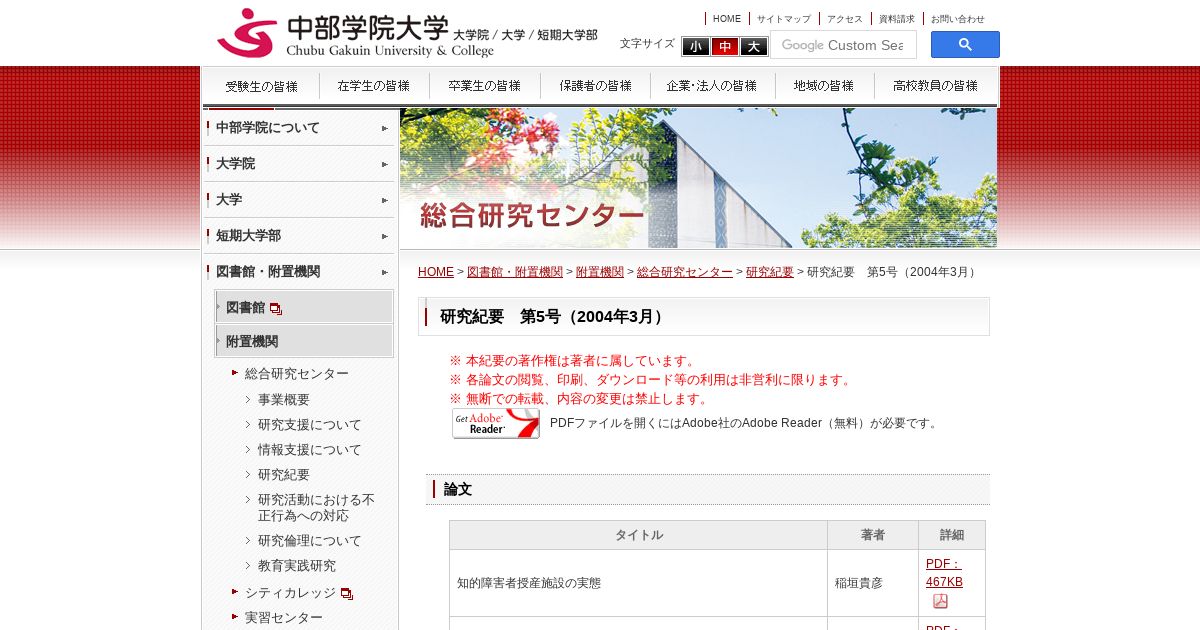Open the 受験生の皆様 navigation tab

pyautogui.click(x=261, y=86)
